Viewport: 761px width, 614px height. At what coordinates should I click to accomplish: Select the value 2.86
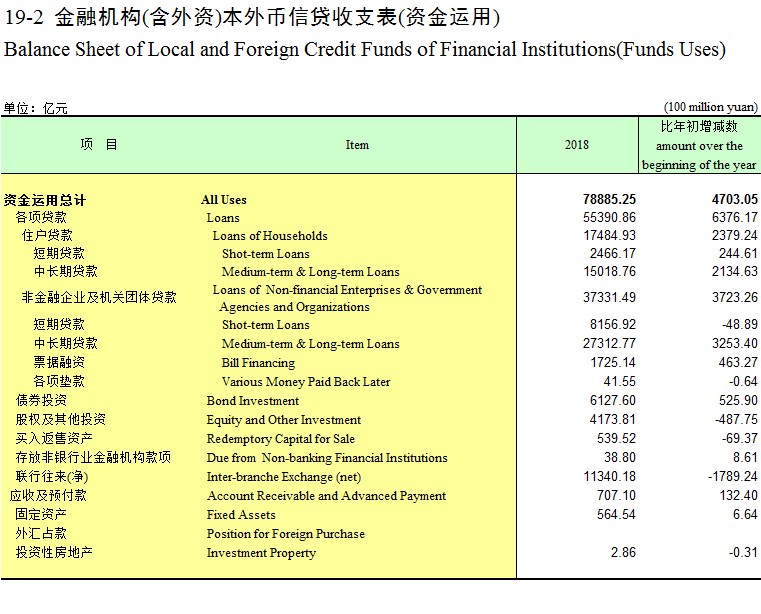[623, 552]
